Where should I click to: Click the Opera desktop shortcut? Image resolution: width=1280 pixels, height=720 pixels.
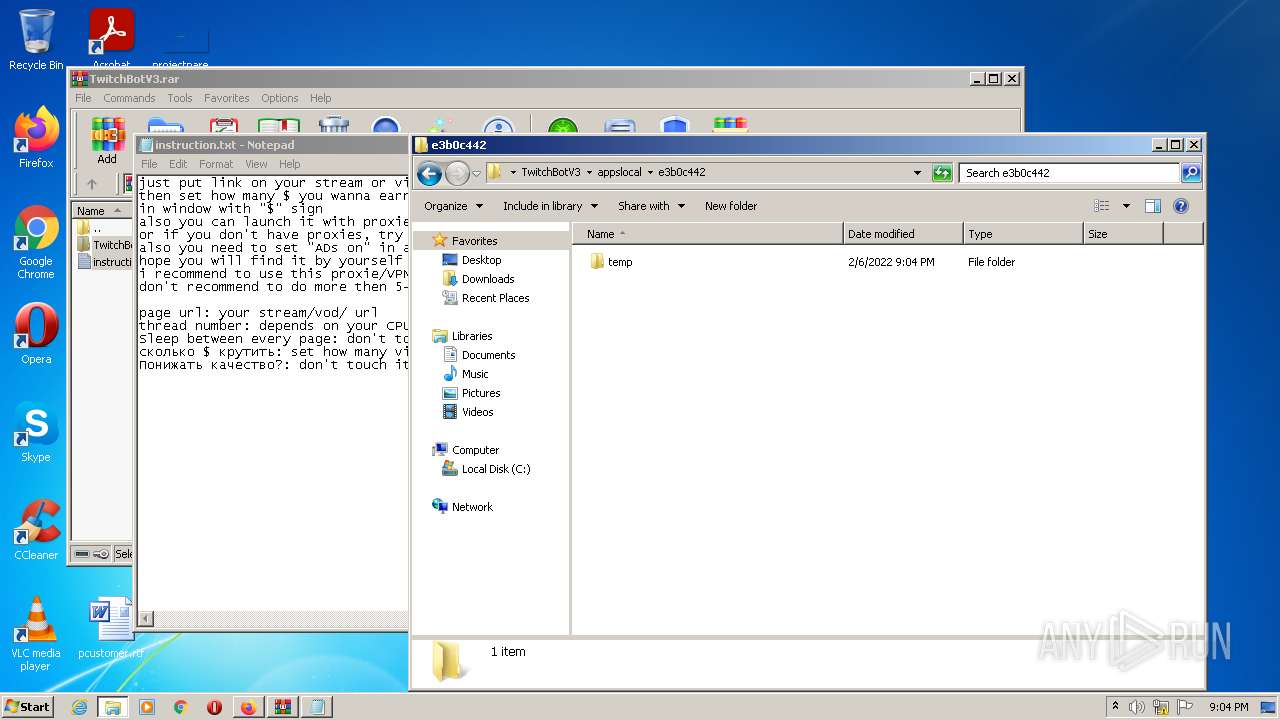coord(36,333)
